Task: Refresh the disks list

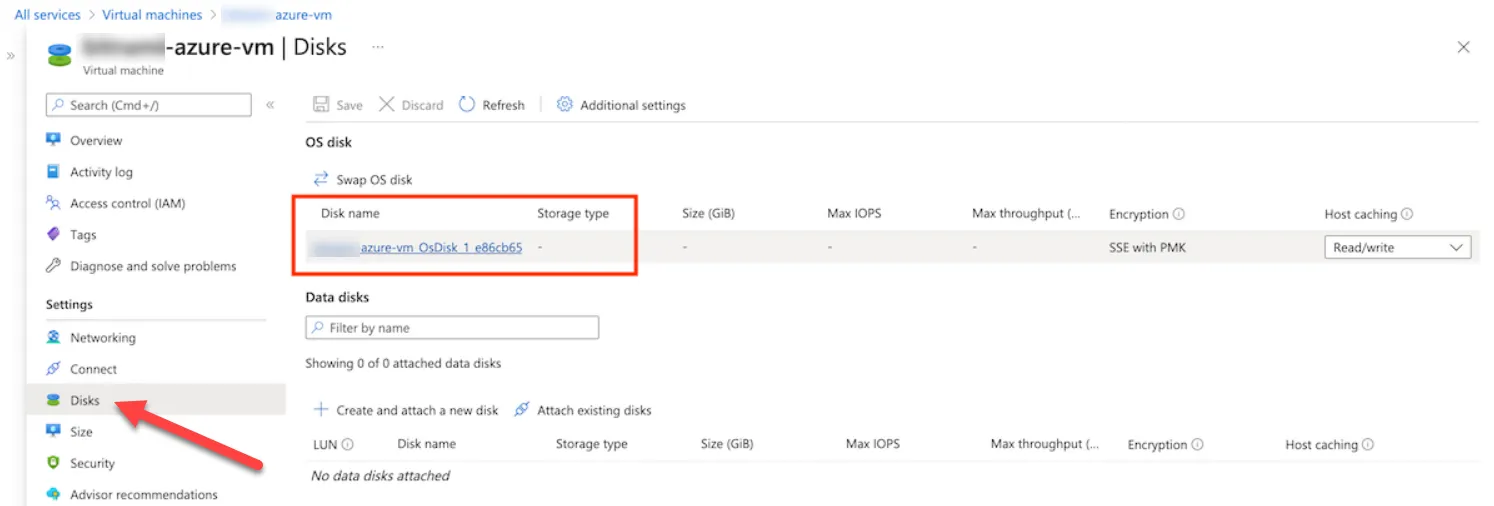Action: pos(492,105)
